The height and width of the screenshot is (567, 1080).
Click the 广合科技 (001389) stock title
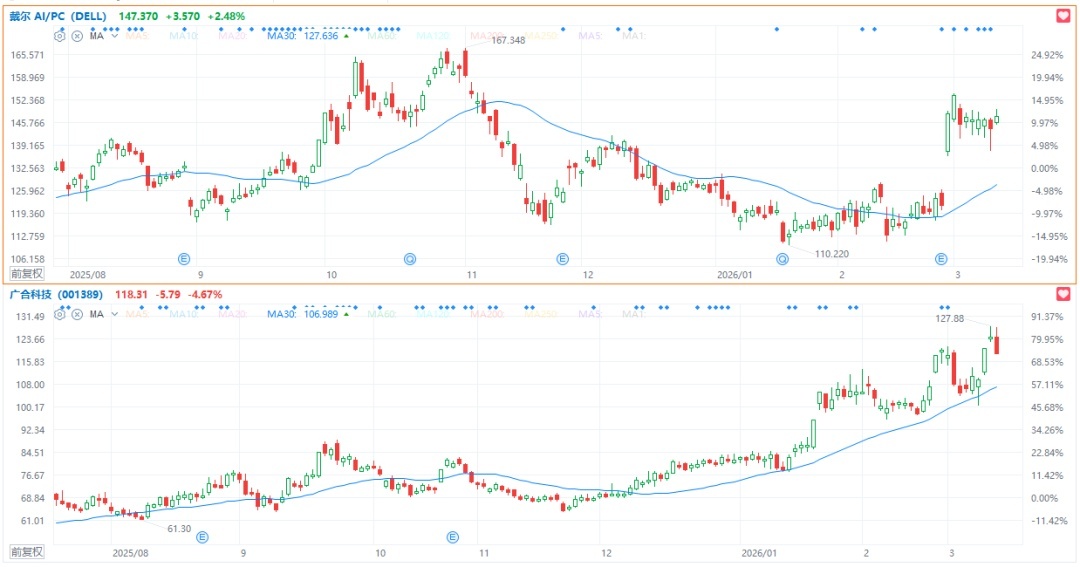pos(58,295)
